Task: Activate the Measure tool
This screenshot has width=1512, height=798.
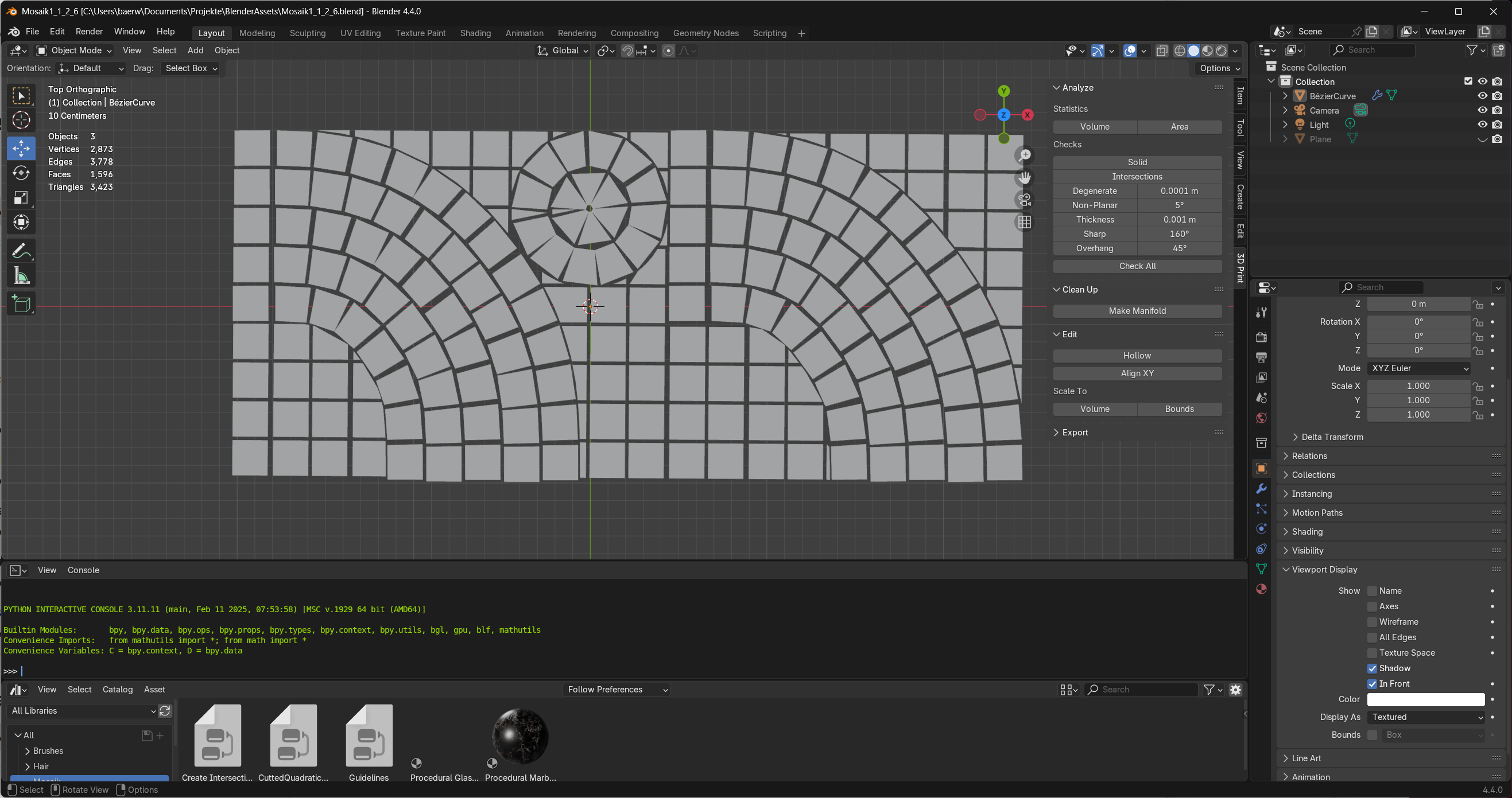Action: (x=21, y=276)
